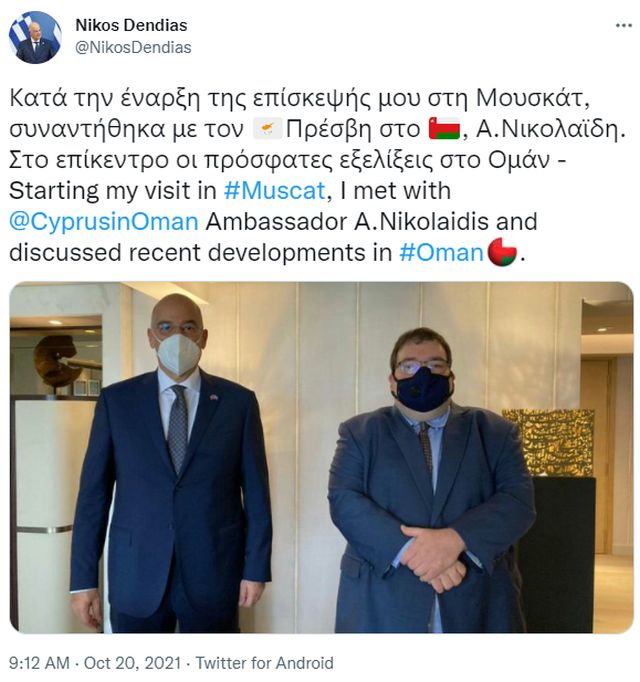Image resolution: width=640 pixels, height=682 pixels.
Task: Open the @CyprusinOman mention
Action: (x=104, y=221)
